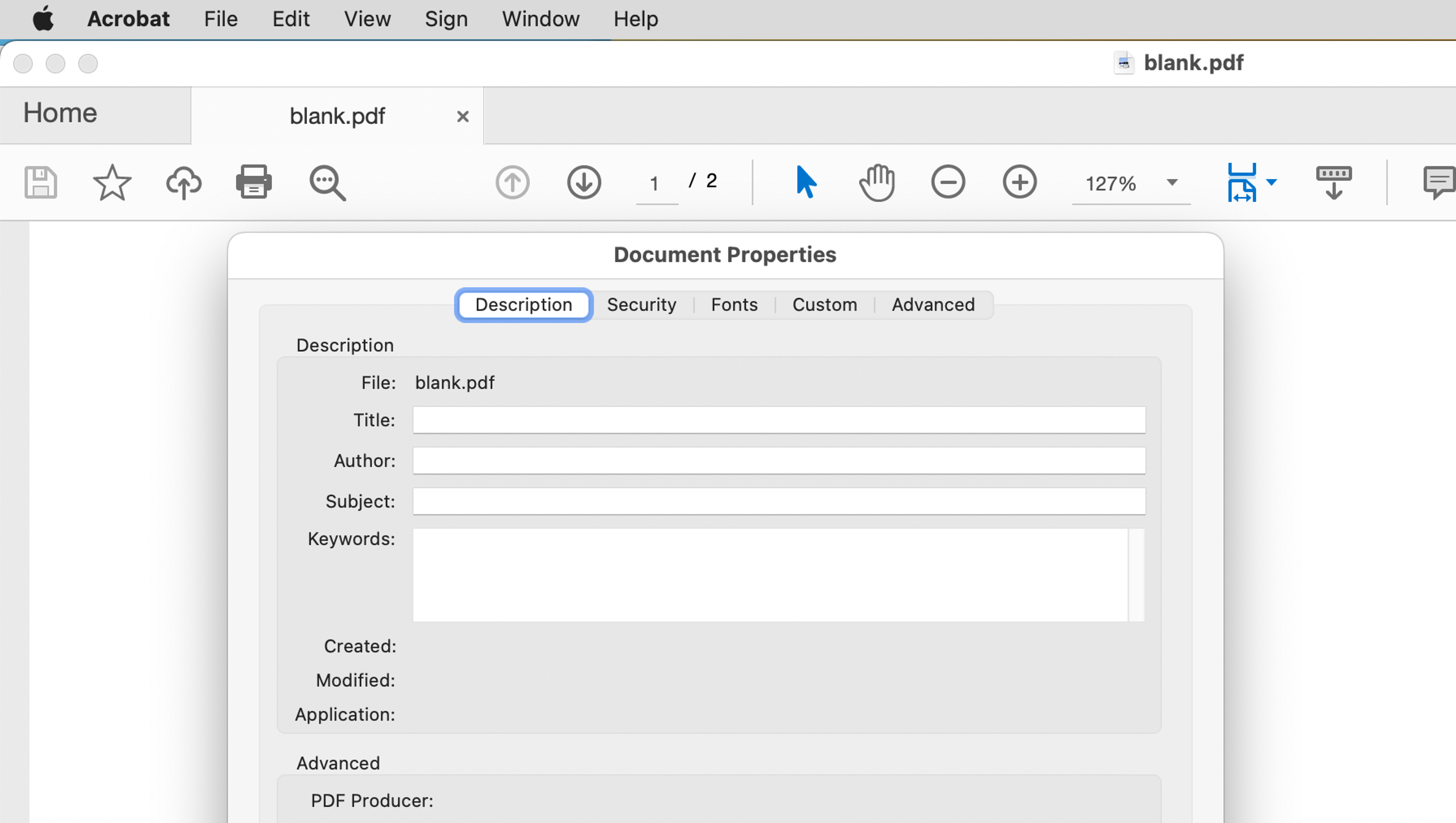This screenshot has width=1456, height=823.
Task: Open the Sign menu
Action: [447, 19]
